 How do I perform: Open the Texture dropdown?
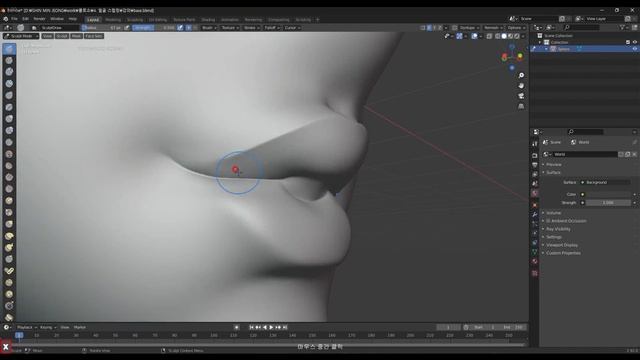click(x=230, y=28)
